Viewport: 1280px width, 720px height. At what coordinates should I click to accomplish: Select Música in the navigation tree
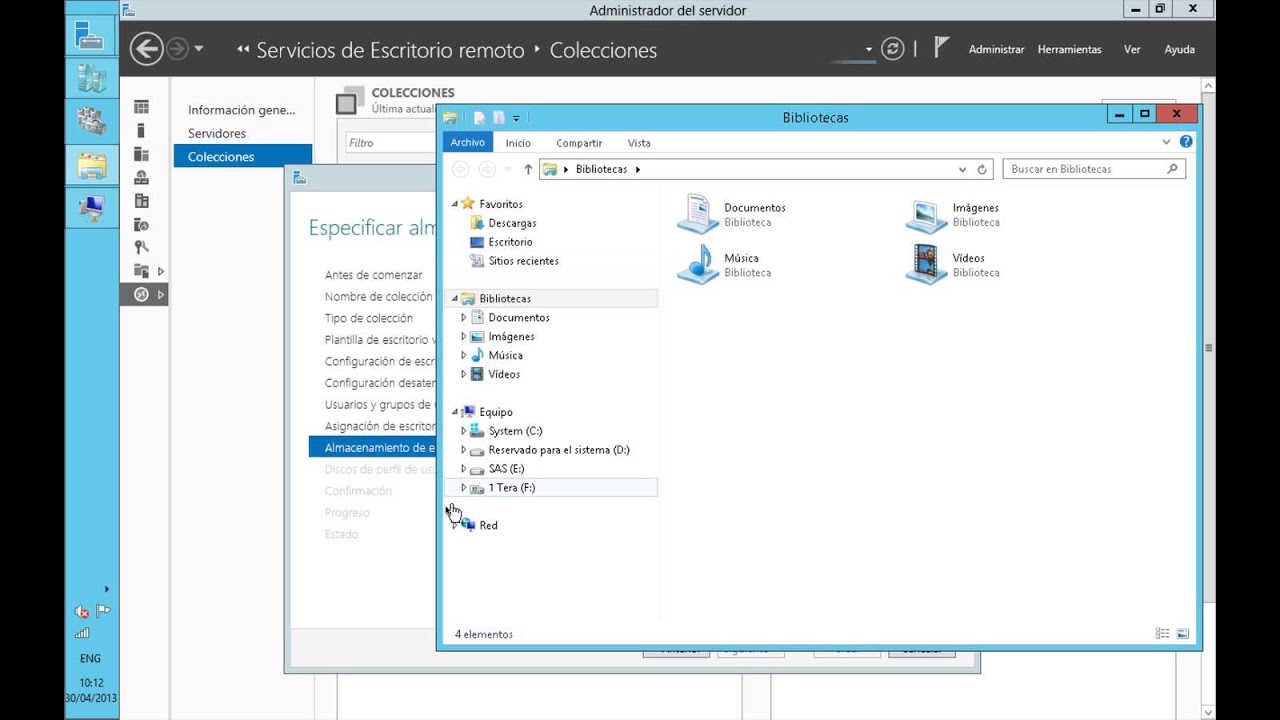click(505, 355)
